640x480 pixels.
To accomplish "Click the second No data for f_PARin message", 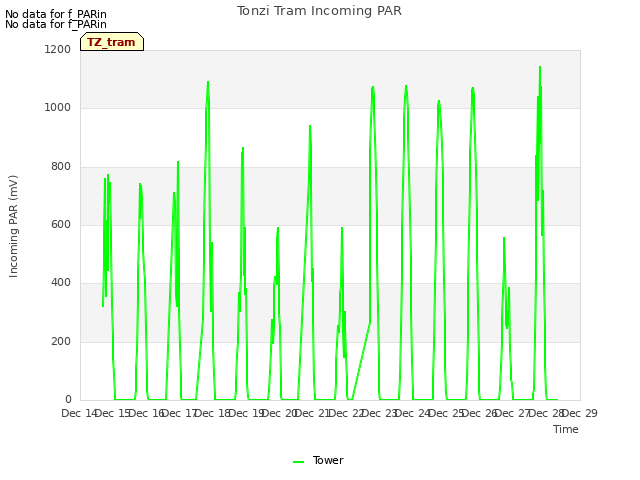I will coord(56,24).
